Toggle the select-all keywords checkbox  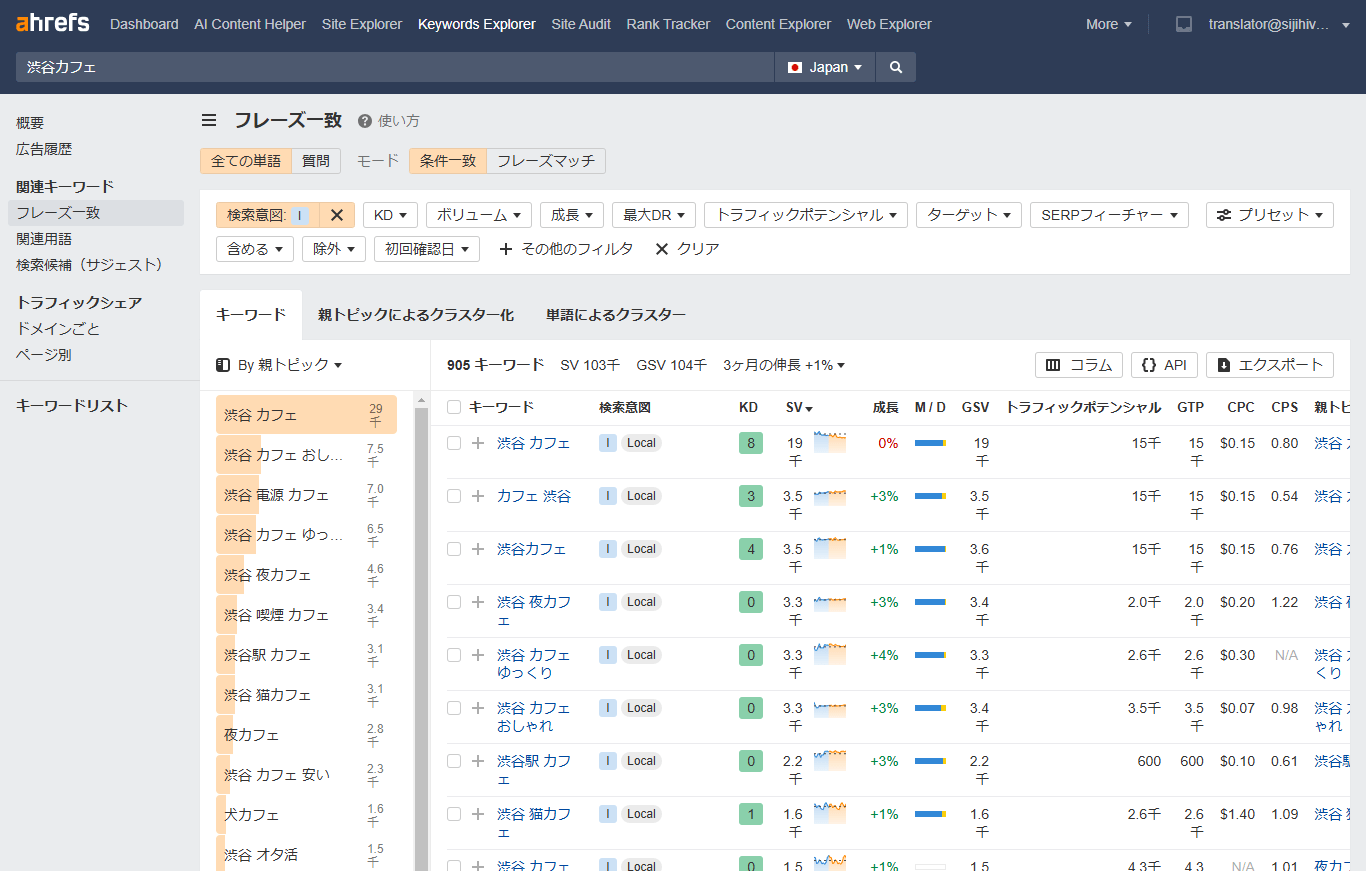pyautogui.click(x=453, y=407)
